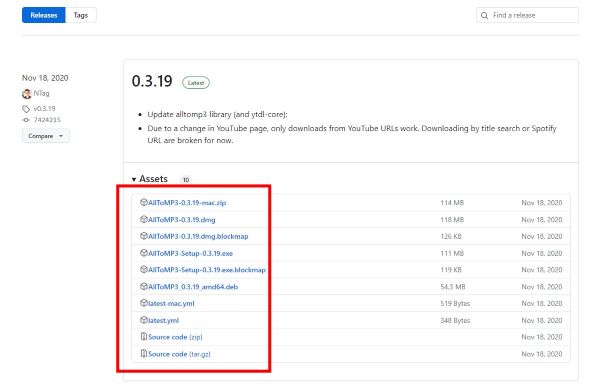Open the v0.3.19 tag link

44,109
